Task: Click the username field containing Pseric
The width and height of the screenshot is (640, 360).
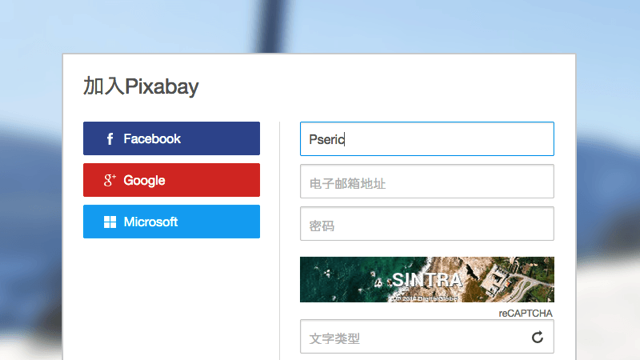Action: [x=427, y=139]
